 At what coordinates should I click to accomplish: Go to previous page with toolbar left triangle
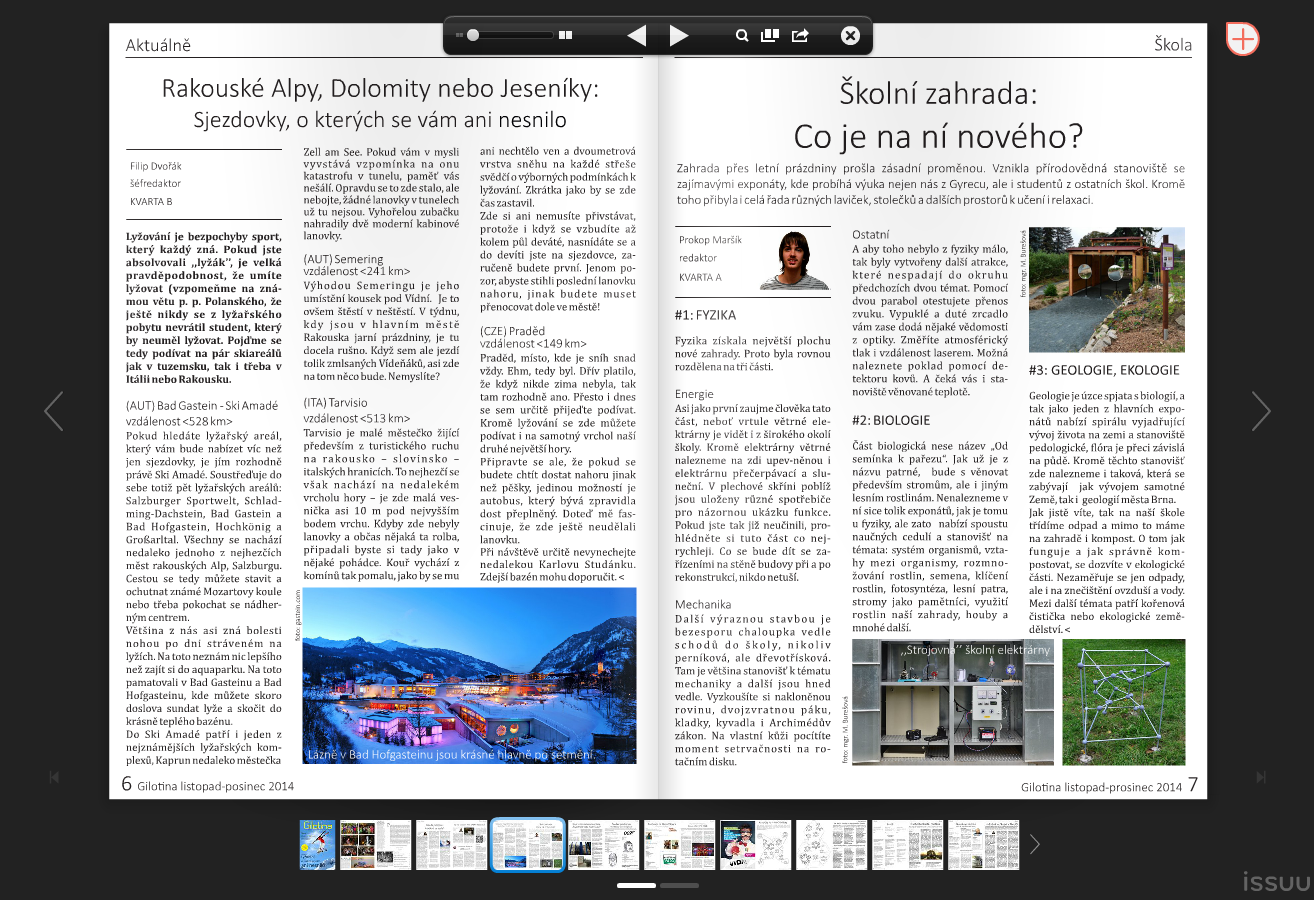point(636,36)
